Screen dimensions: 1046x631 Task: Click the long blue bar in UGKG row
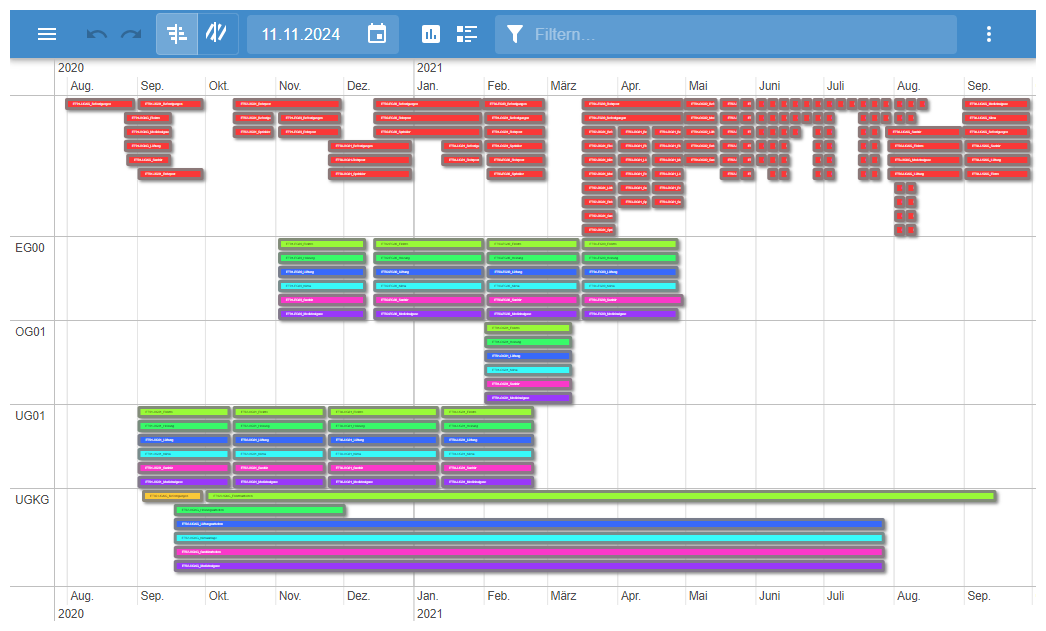click(x=530, y=524)
